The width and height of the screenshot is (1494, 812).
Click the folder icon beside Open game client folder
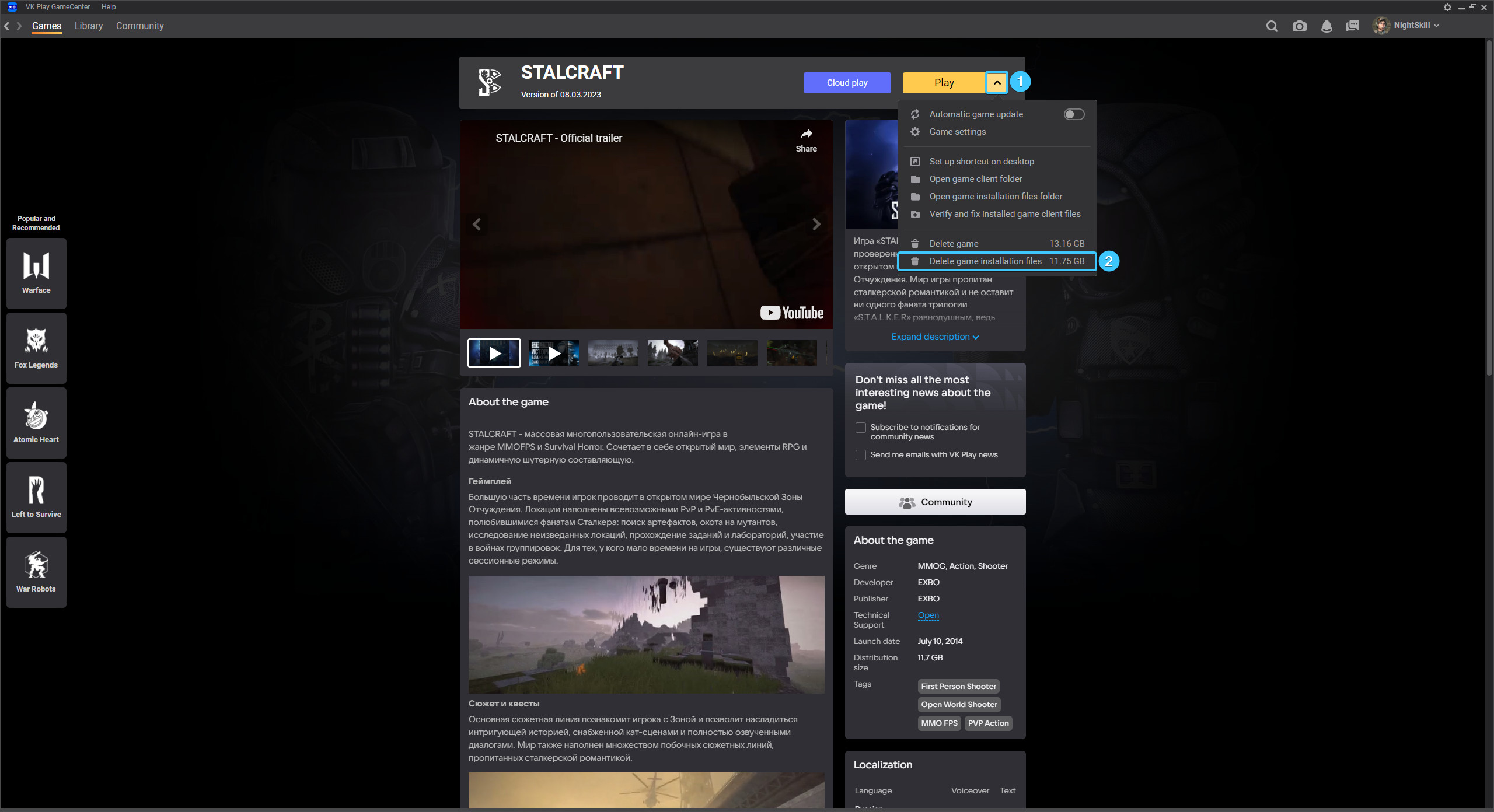point(915,179)
